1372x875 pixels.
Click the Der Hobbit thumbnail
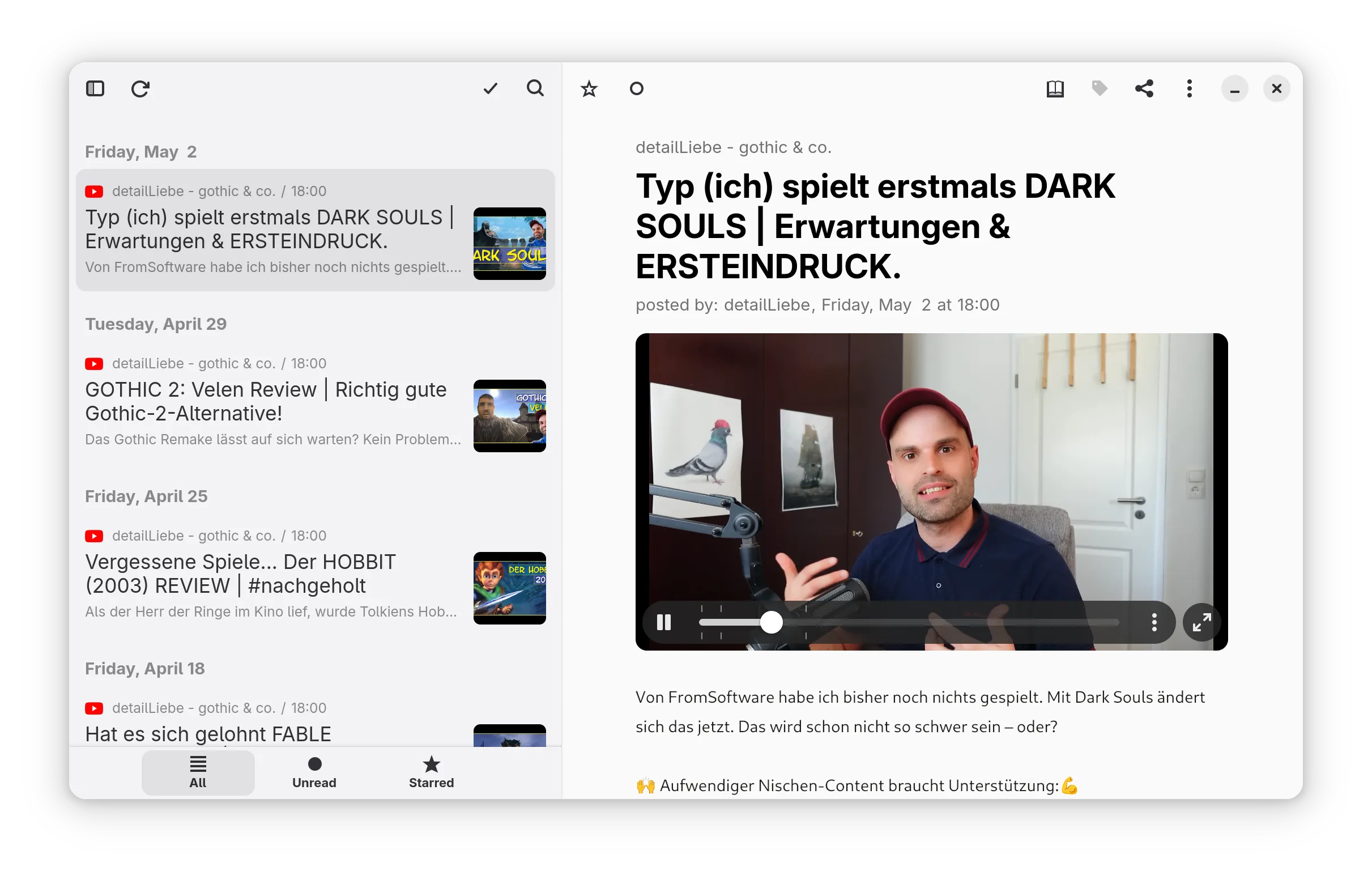(x=509, y=588)
